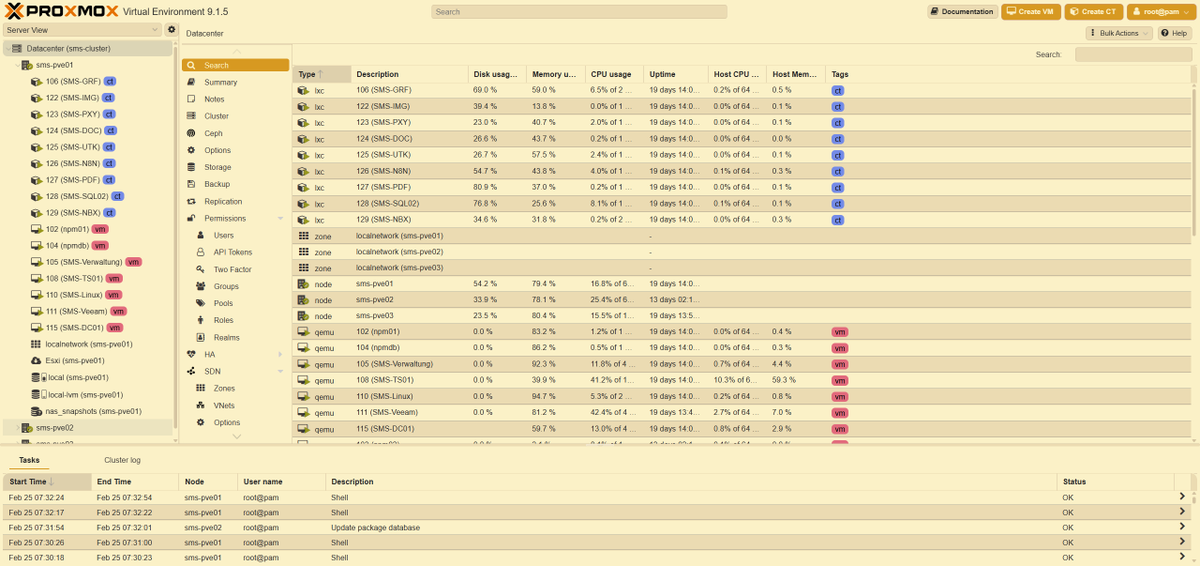Select 128 (SMS-SQL02) in server tree

tap(78, 196)
